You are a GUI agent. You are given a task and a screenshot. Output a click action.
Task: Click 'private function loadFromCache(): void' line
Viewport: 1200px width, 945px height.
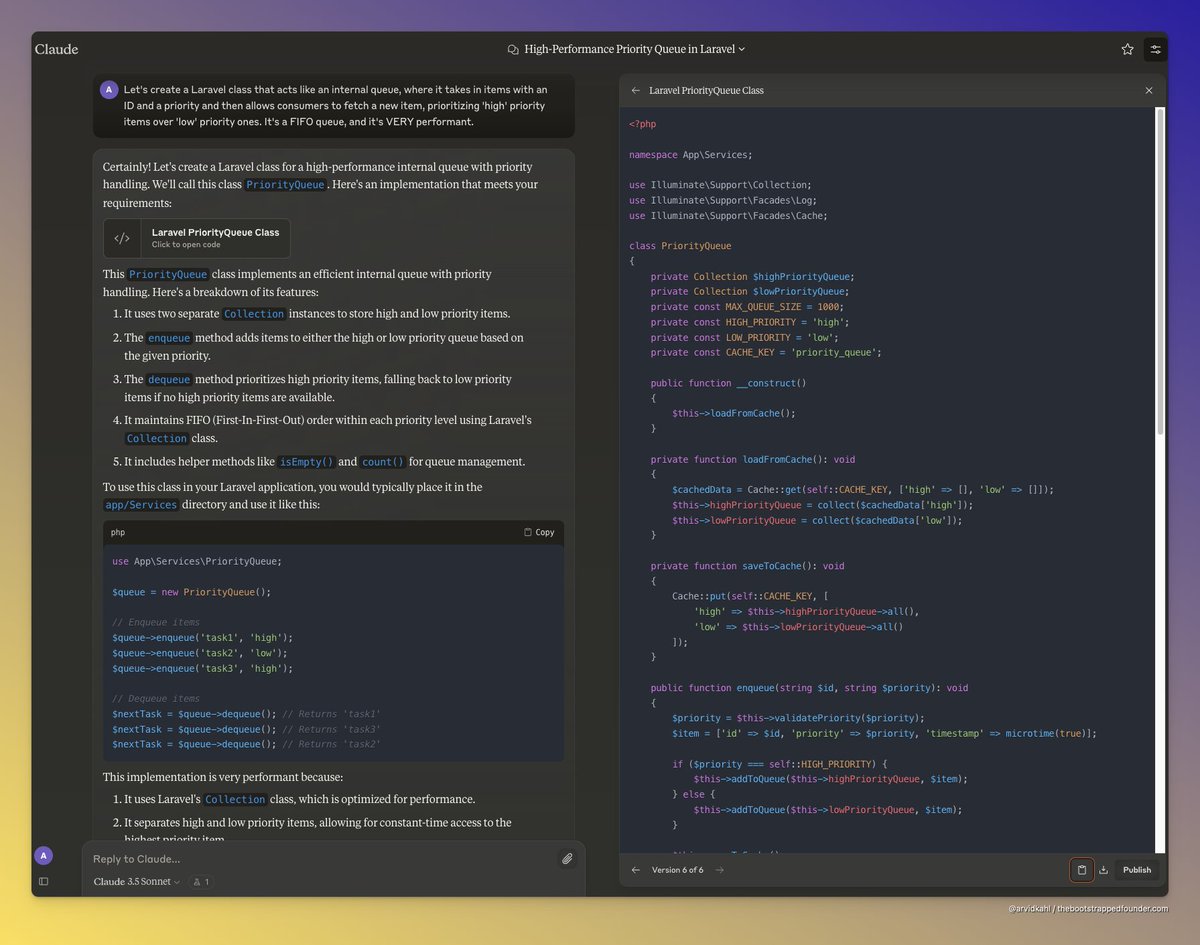click(x=752, y=459)
